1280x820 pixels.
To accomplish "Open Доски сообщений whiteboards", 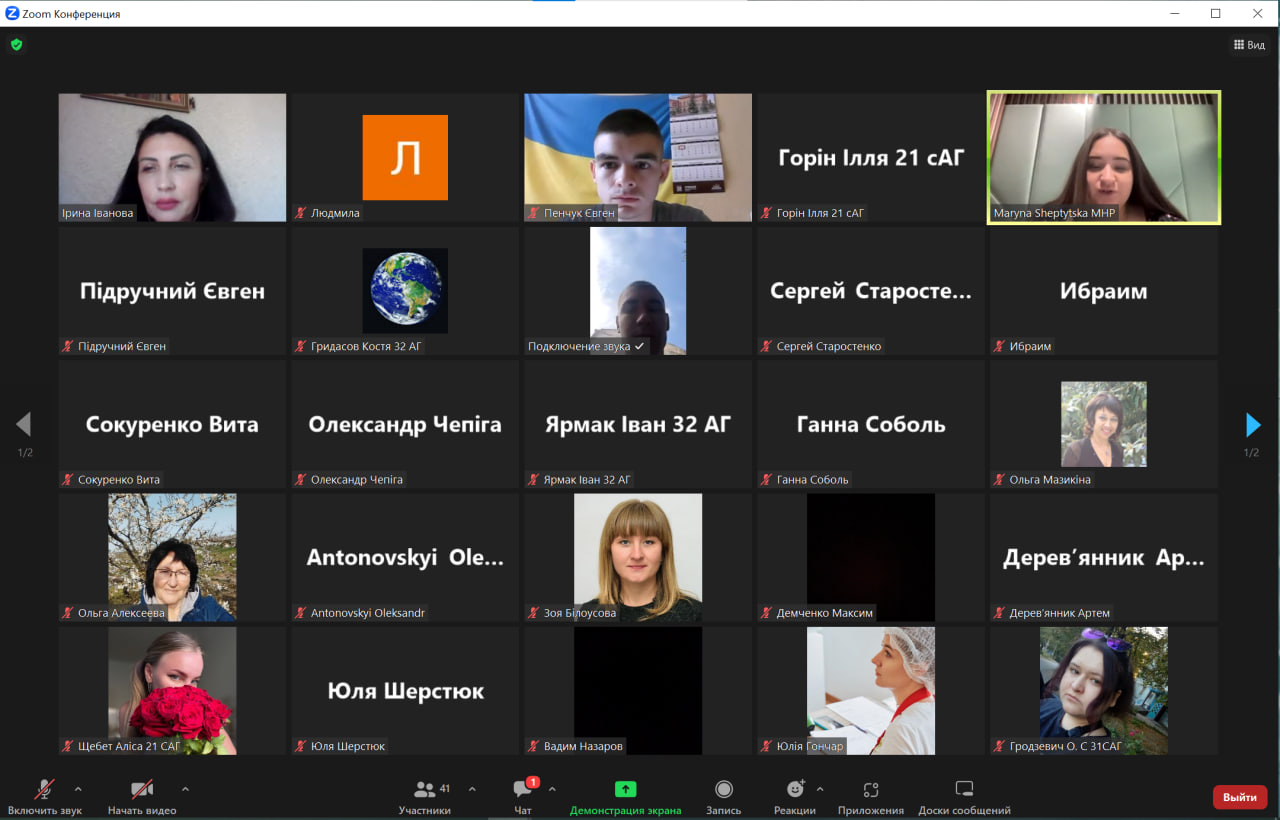I will (964, 797).
